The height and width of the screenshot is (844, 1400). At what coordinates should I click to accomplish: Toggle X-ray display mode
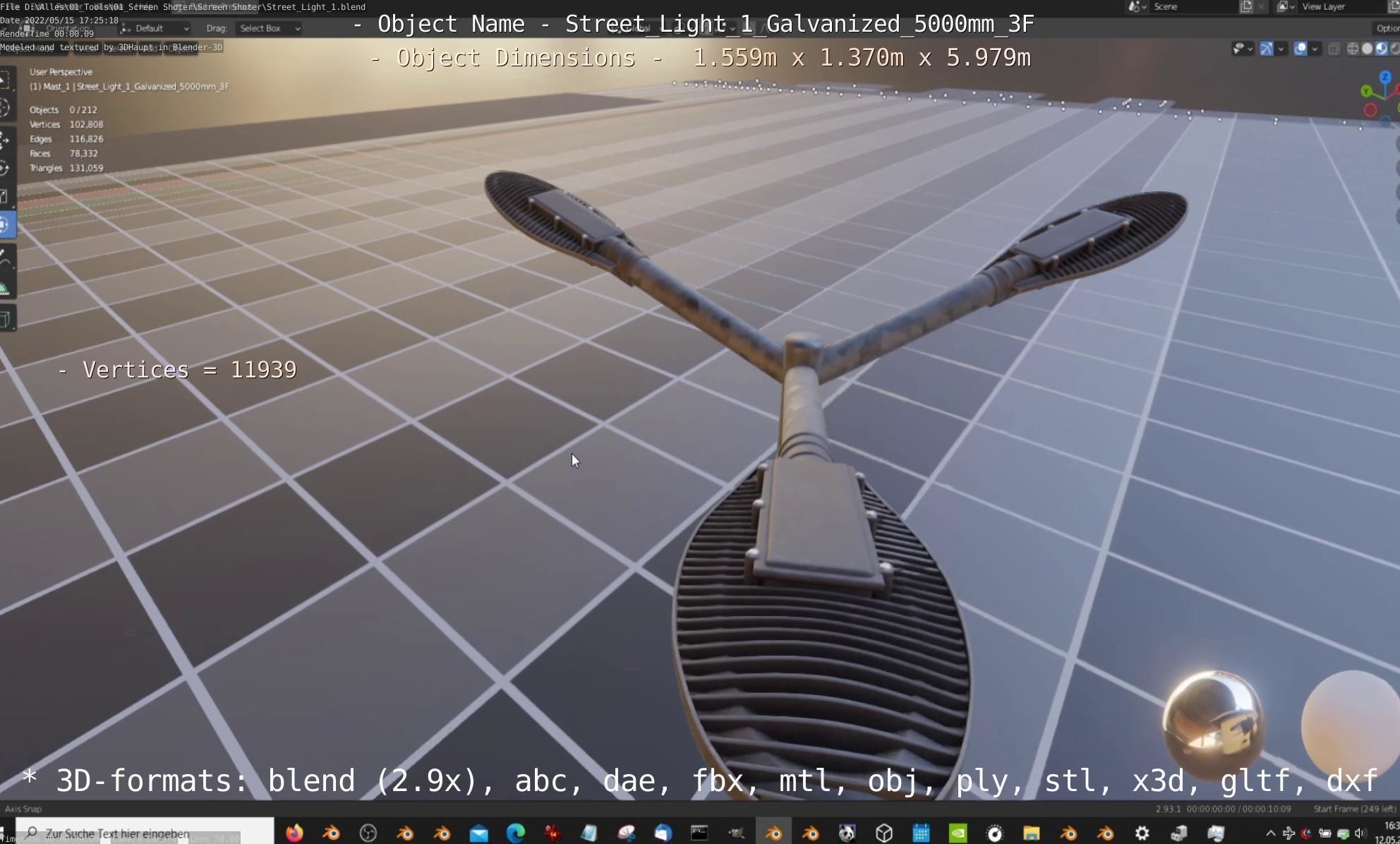pyautogui.click(x=1334, y=49)
